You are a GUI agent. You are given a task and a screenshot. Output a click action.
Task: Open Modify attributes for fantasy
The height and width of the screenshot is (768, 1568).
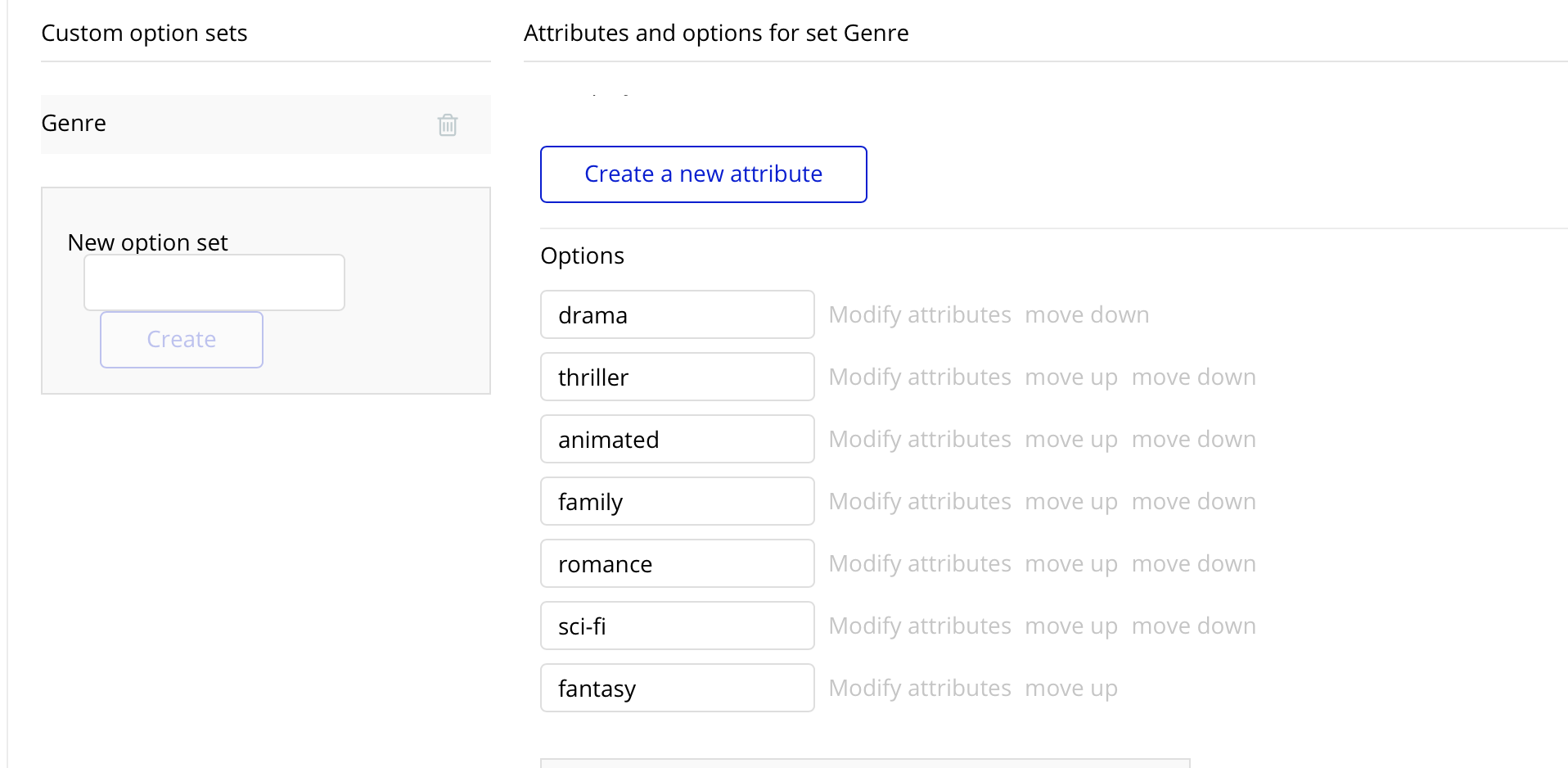coord(920,689)
